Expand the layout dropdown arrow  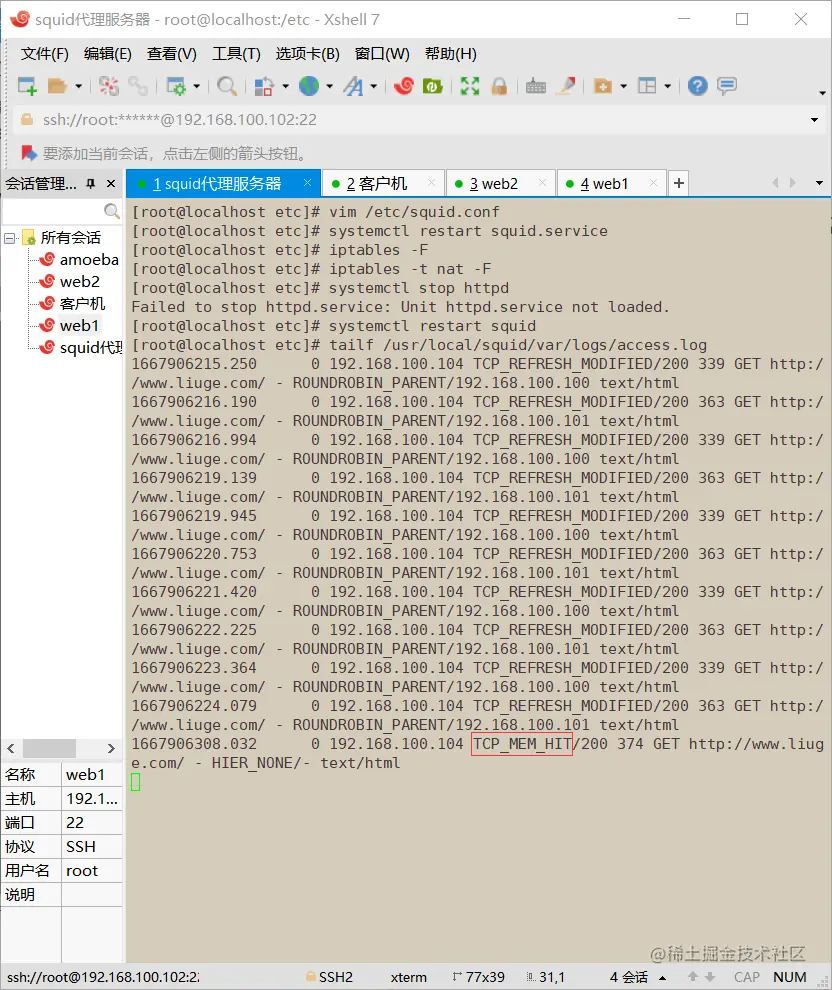pyautogui.click(x=667, y=86)
